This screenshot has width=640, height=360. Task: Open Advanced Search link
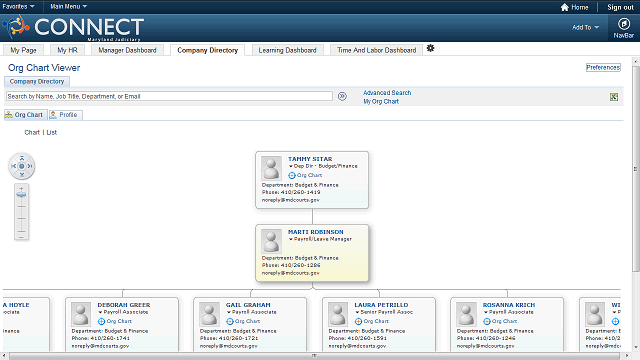click(387, 93)
